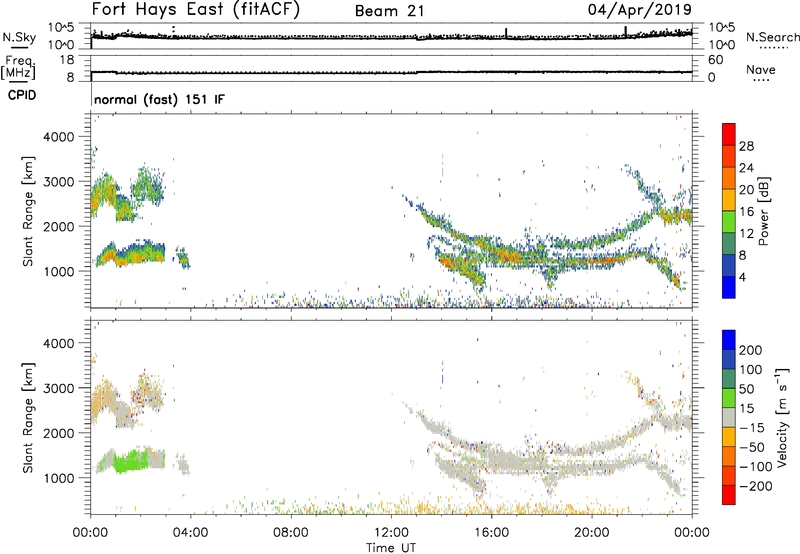Click the noise spike near 16:30 UT in N.Sky panel

tap(506, 32)
